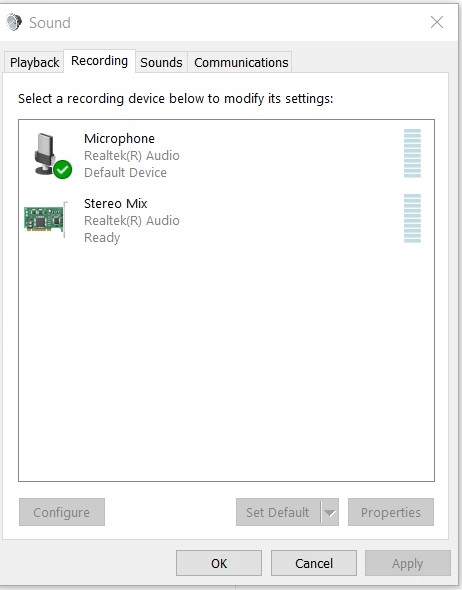Select the Stereo Mix device entry
The height and width of the screenshot is (590, 462).
click(x=226, y=220)
